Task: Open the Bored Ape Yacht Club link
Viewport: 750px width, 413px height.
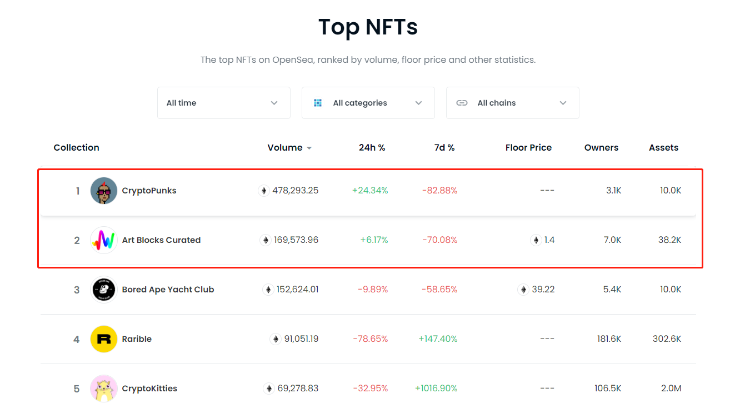Action: tap(168, 290)
